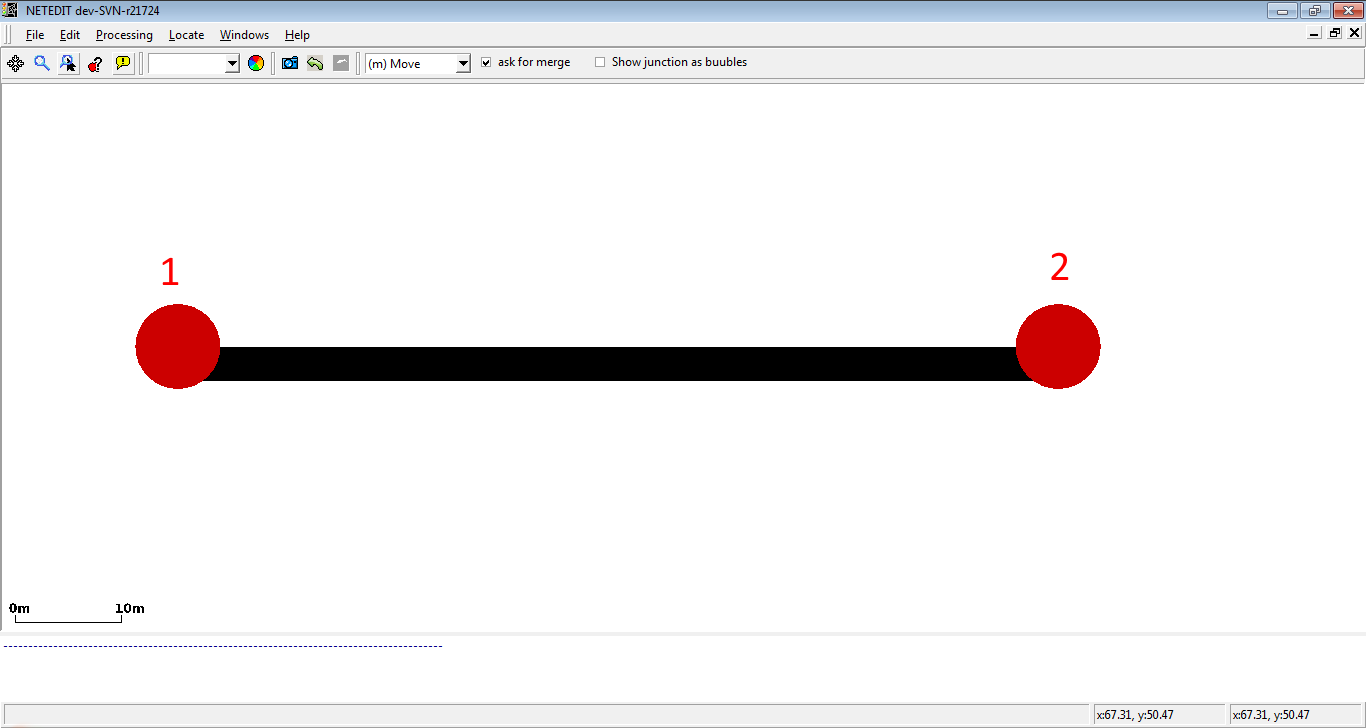Open the empty coloring scheme dropdown
Viewport: 1366px width, 728px height.
(194, 64)
